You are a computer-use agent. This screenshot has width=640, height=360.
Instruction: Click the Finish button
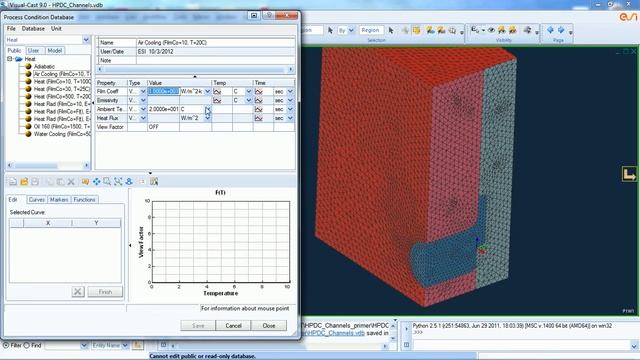pos(105,292)
